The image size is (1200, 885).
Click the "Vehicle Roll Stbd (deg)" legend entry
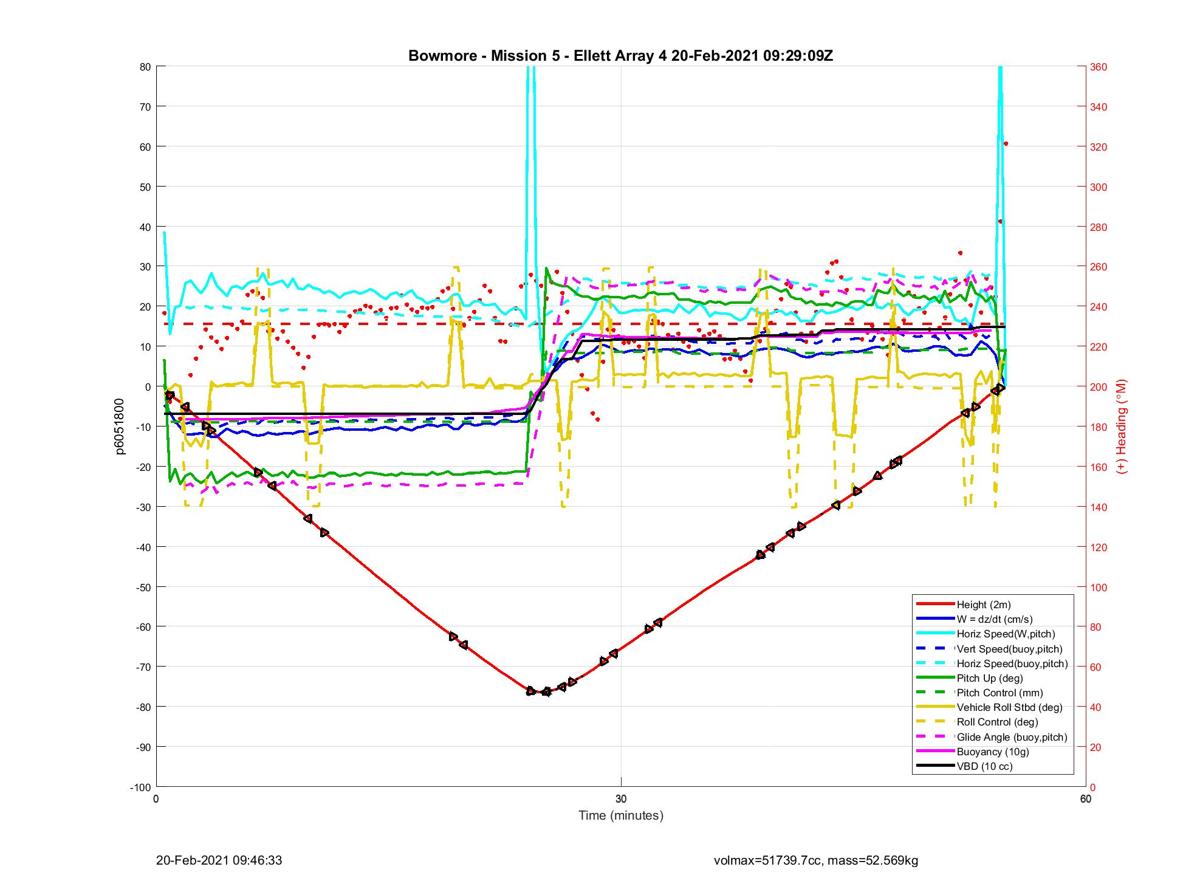(x=1010, y=708)
